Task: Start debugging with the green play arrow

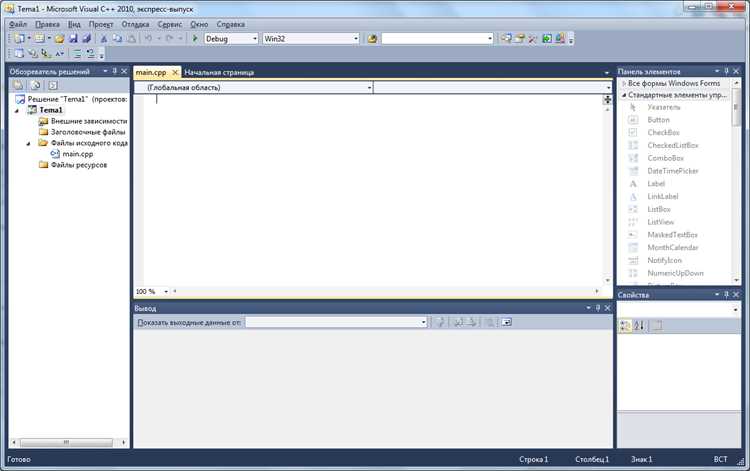Action: [195, 38]
